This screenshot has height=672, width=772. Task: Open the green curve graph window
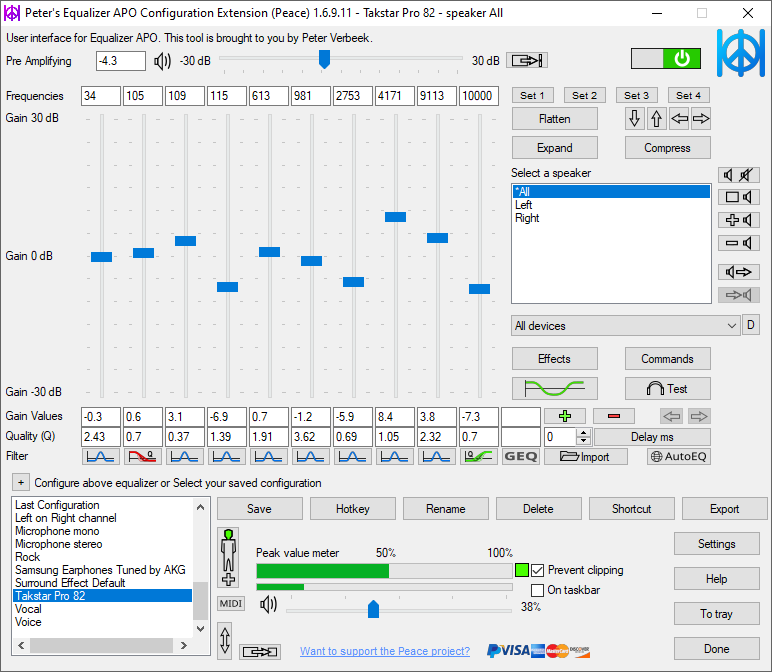coord(554,388)
